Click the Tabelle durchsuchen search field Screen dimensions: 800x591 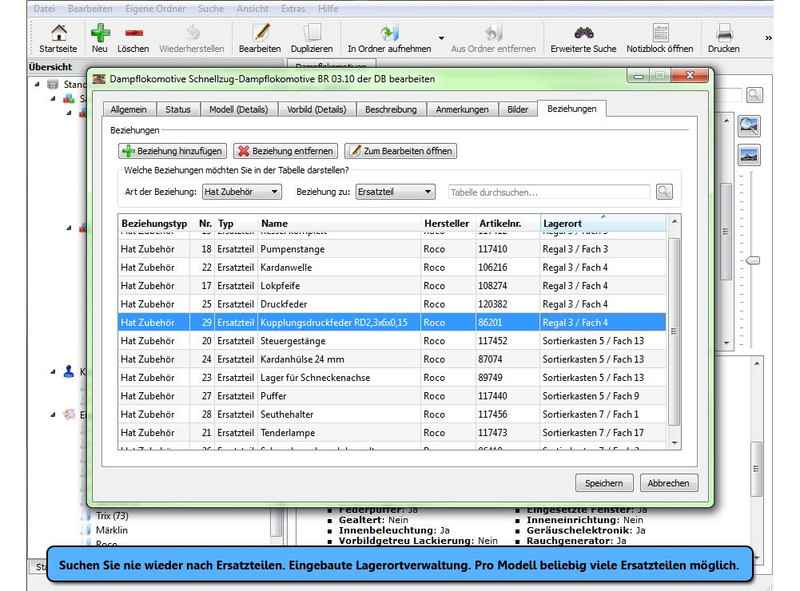[x=549, y=192]
